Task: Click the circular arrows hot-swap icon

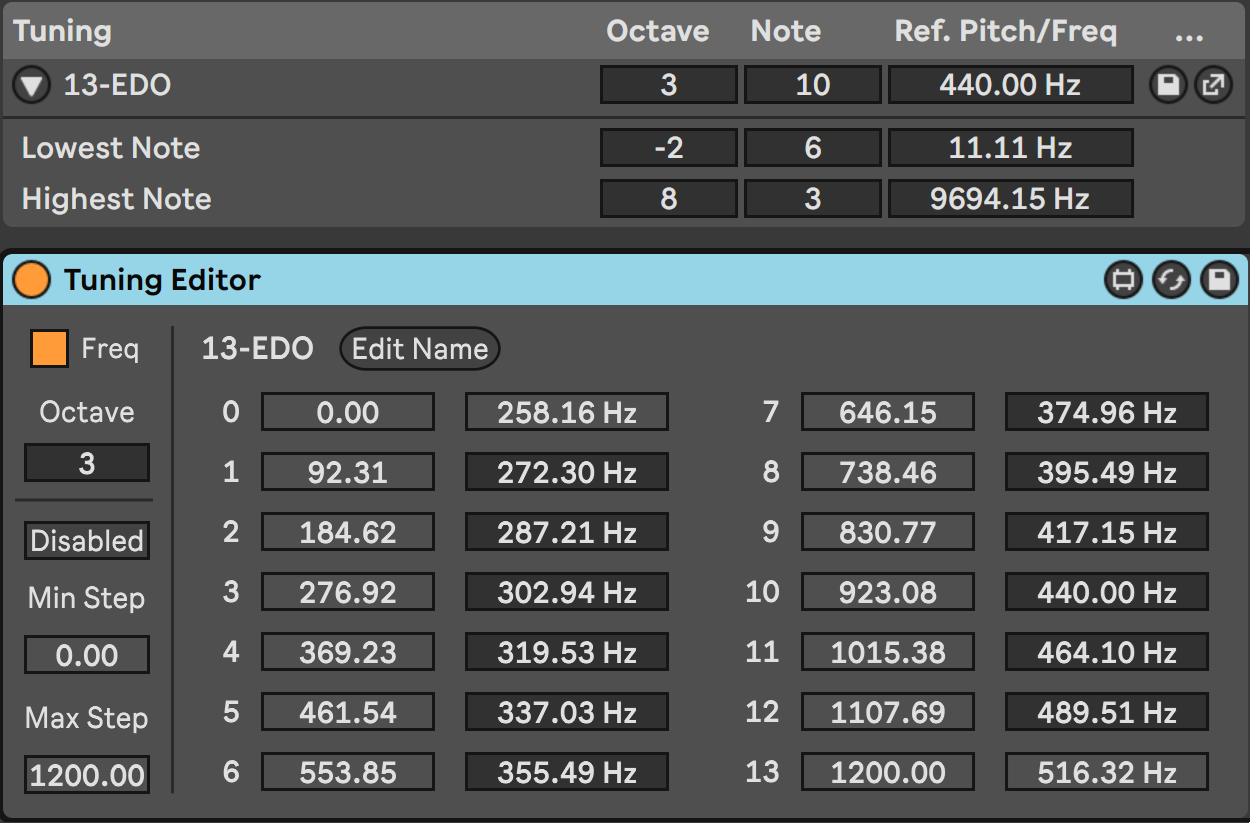Action: pos(1171,280)
